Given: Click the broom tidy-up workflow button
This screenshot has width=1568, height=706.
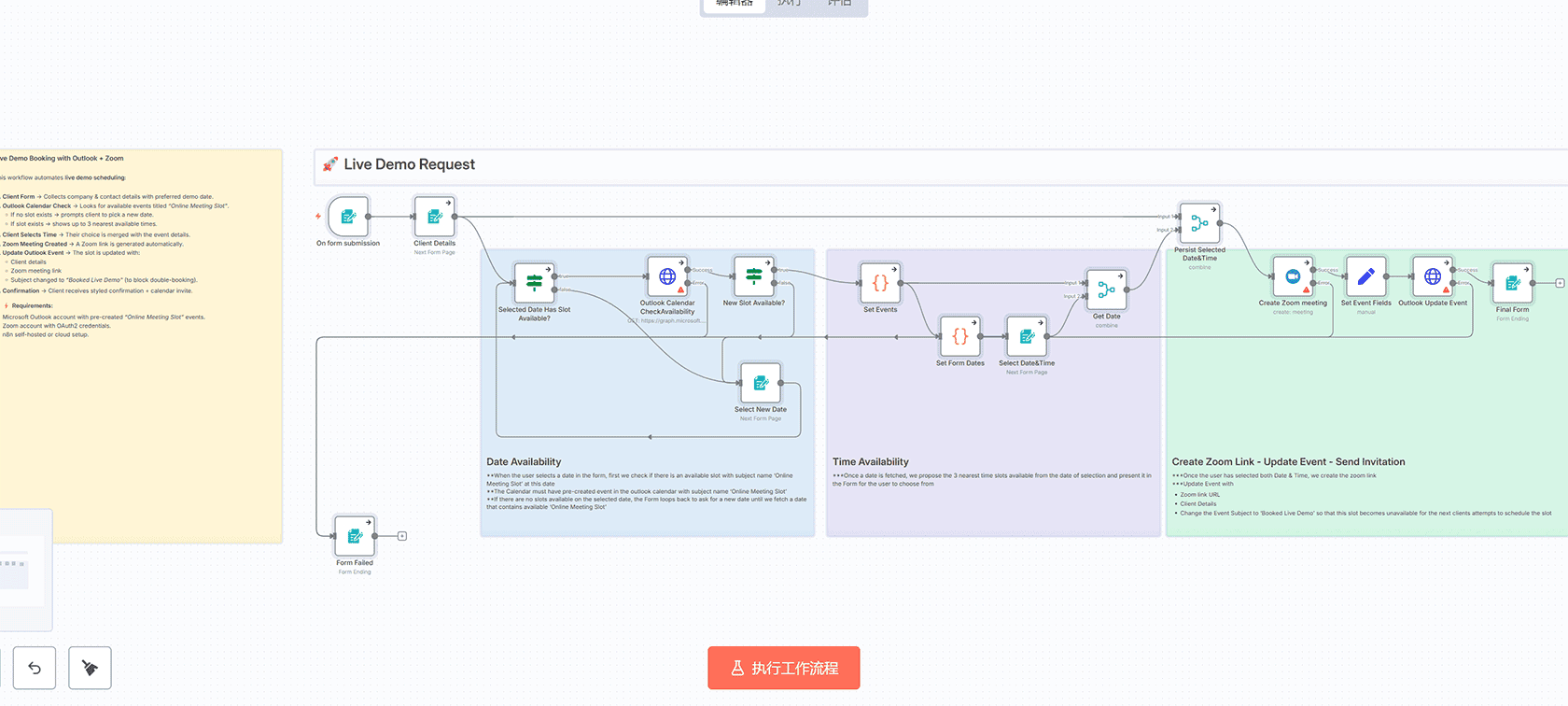Looking at the screenshot, I should tap(90, 668).
